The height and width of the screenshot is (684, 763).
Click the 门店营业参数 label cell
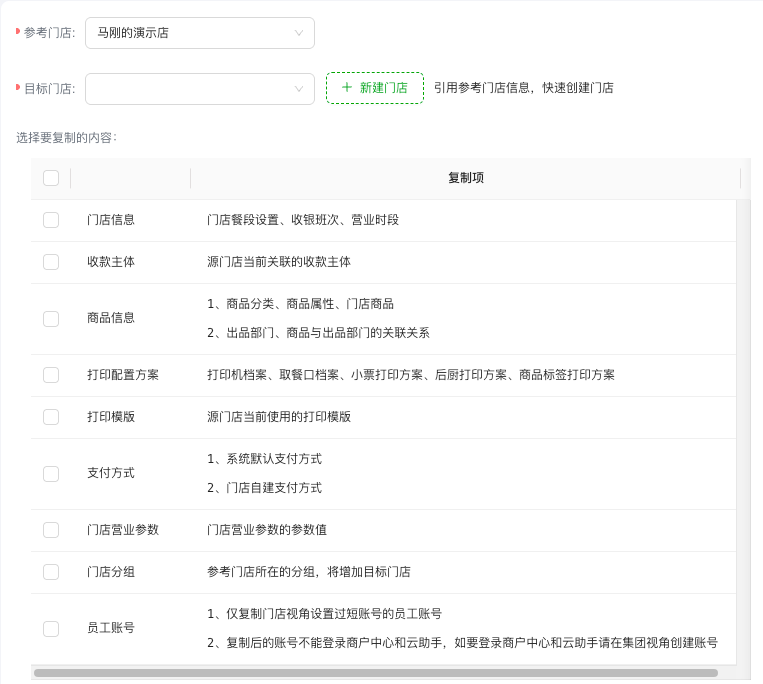point(123,530)
